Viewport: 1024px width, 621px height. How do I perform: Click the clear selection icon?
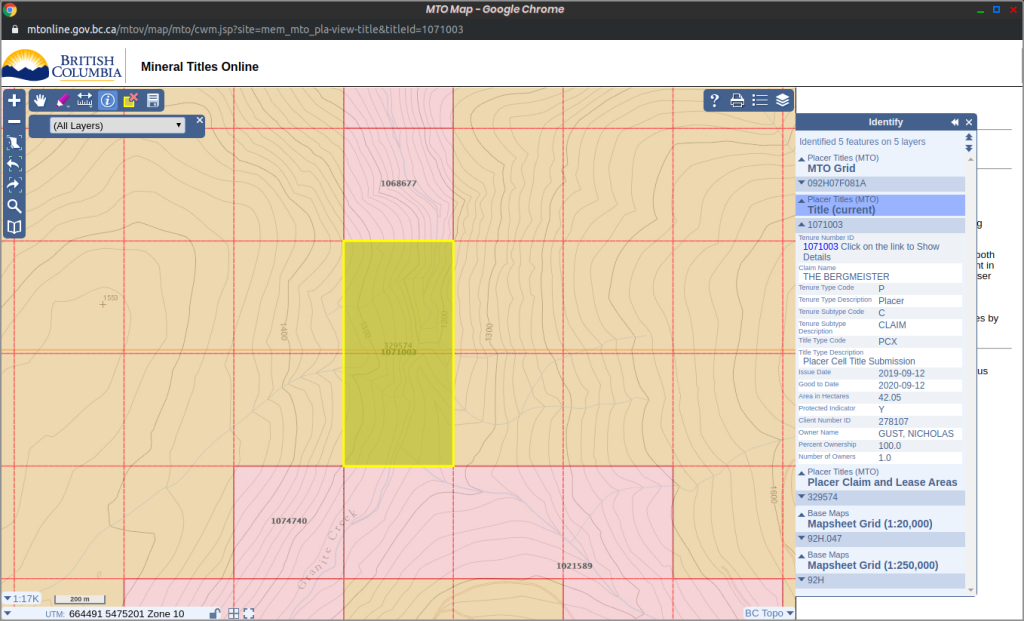pyautogui.click(x=130, y=100)
